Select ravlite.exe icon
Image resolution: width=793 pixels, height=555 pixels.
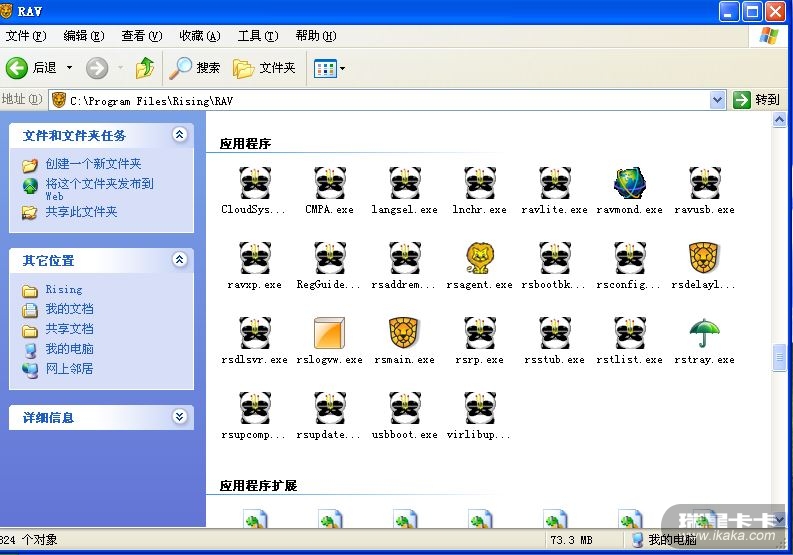point(555,183)
